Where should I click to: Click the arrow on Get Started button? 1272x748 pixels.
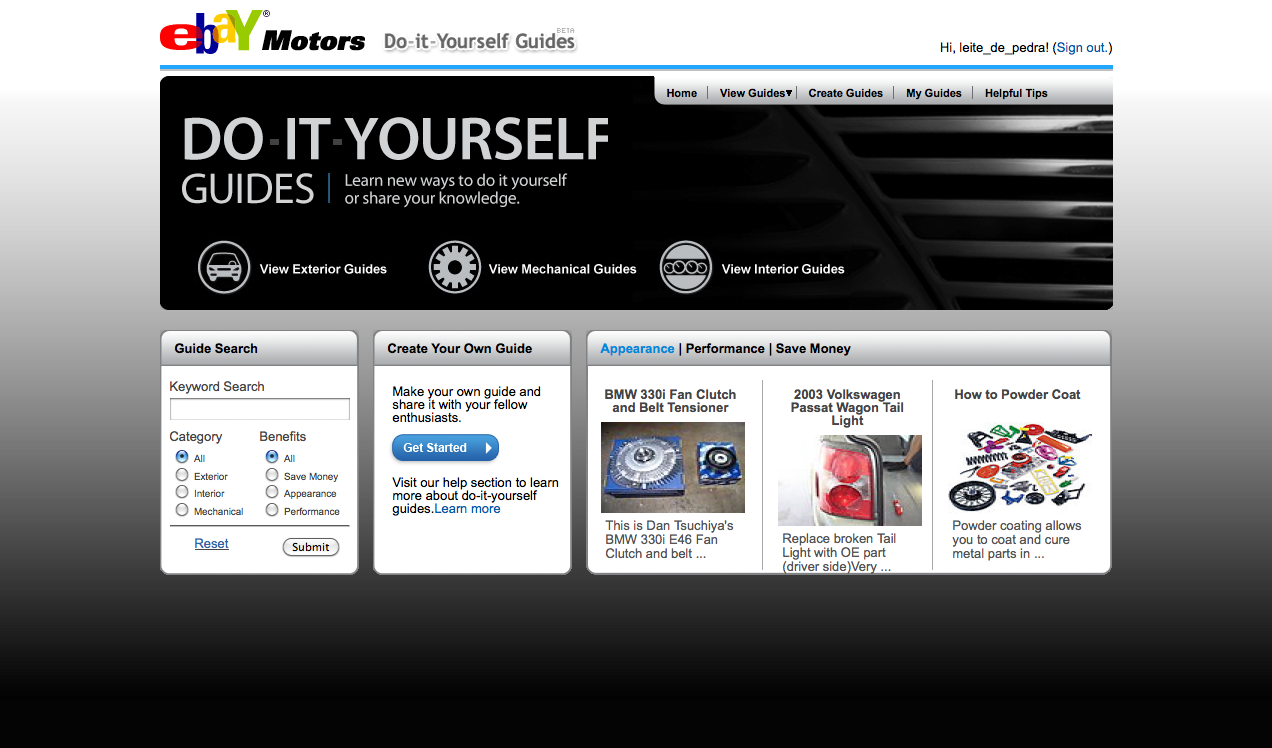(488, 448)
